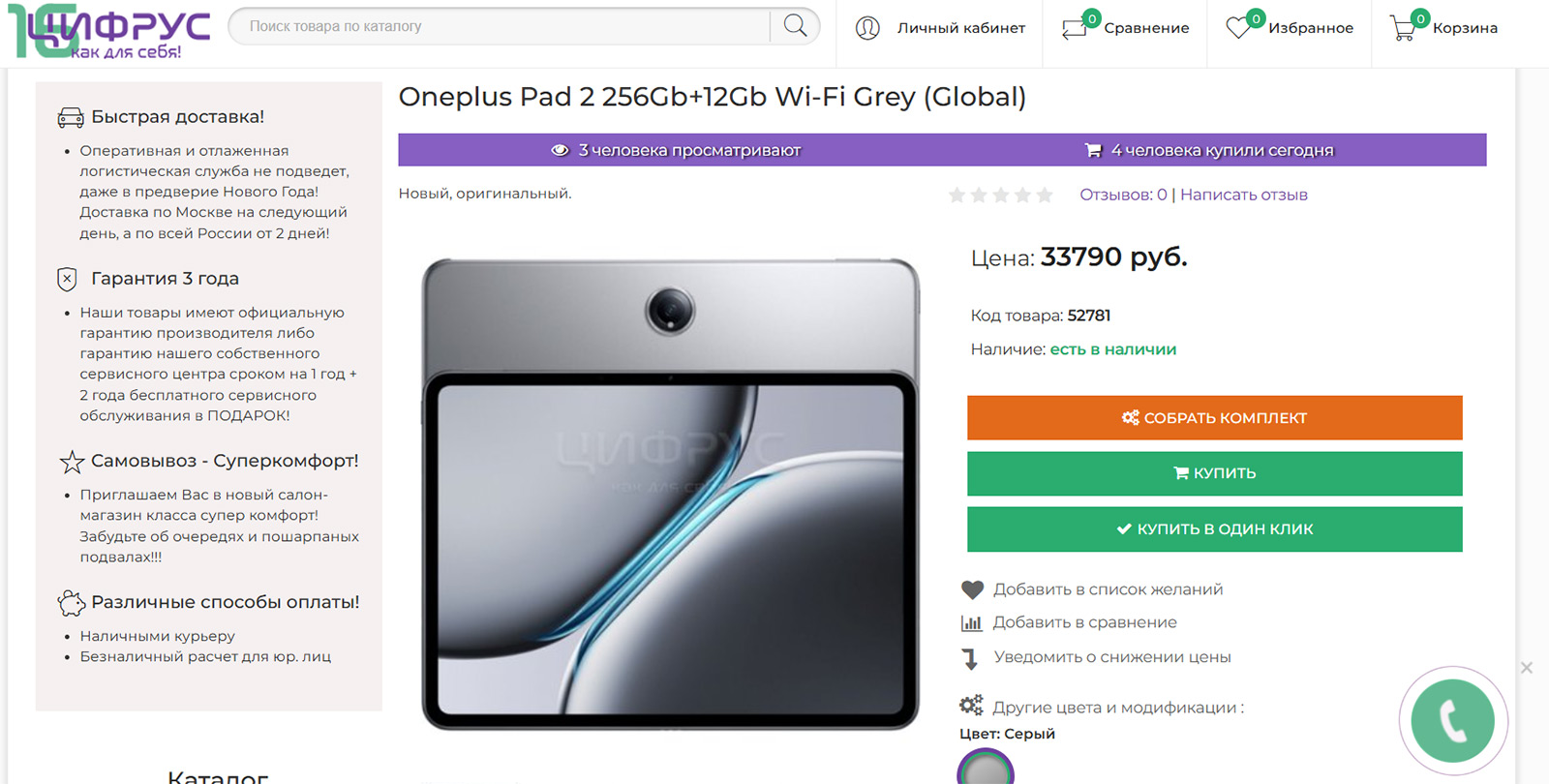Close the callback widget with the X
Viewport: 1549px width, 784px height.
[x=1526, y=668]
